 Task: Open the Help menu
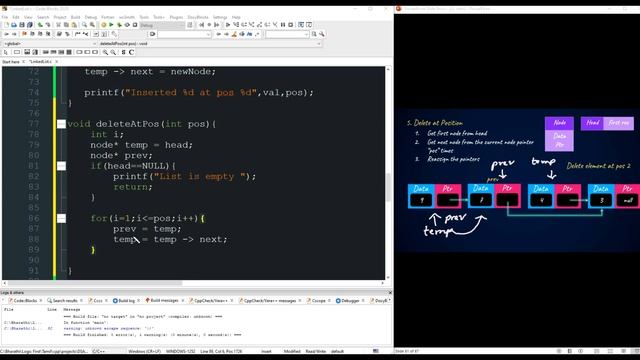(236, 17)
